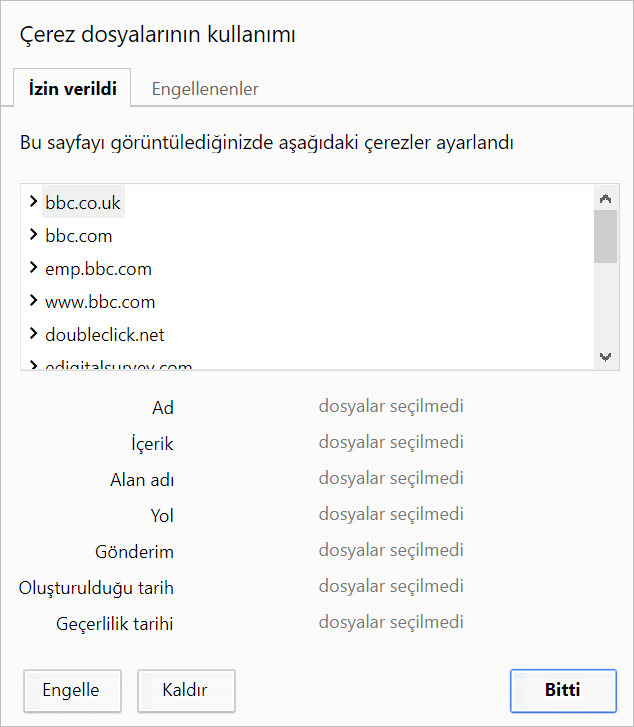Click the Bitti button
The width and height of the screenshot is (634, 727).
pyautogui.click(x=563, y=690)
